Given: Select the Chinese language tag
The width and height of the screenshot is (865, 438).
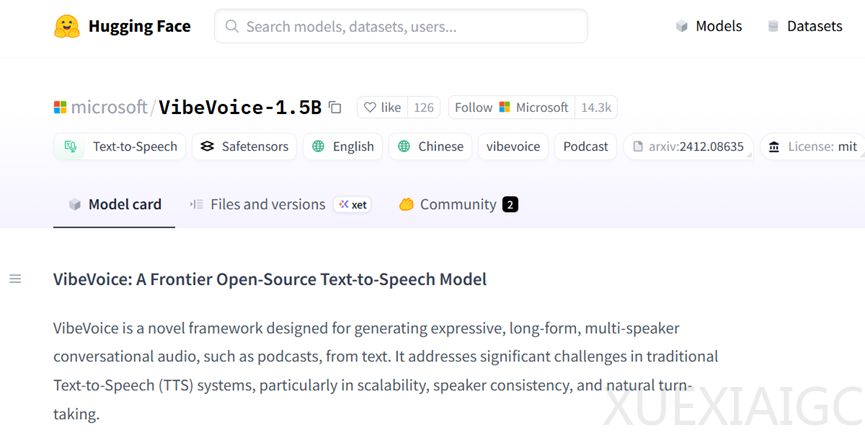Looking at the screenshot, I should [x=430, y=146].
